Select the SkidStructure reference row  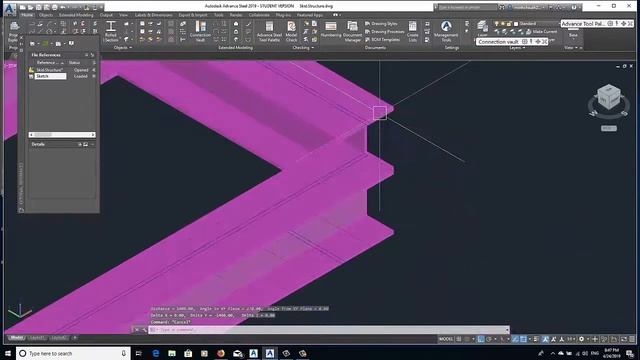(62, 70)
